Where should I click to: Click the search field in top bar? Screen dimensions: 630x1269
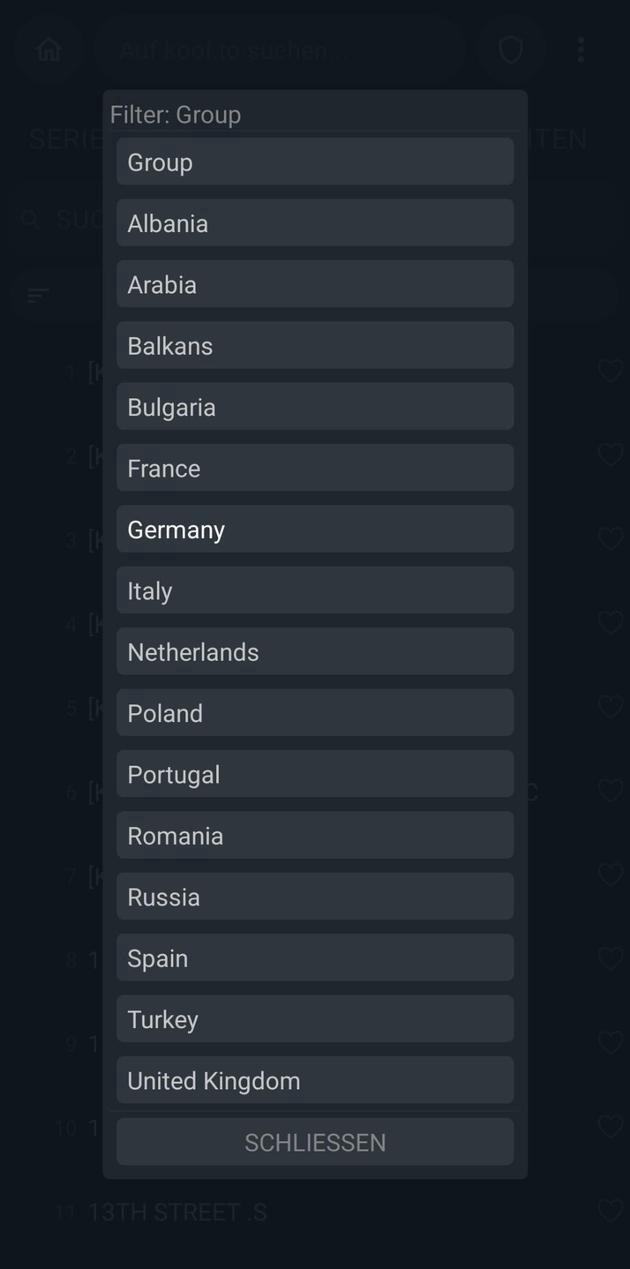pyautogui.click(x=280, y=50)
